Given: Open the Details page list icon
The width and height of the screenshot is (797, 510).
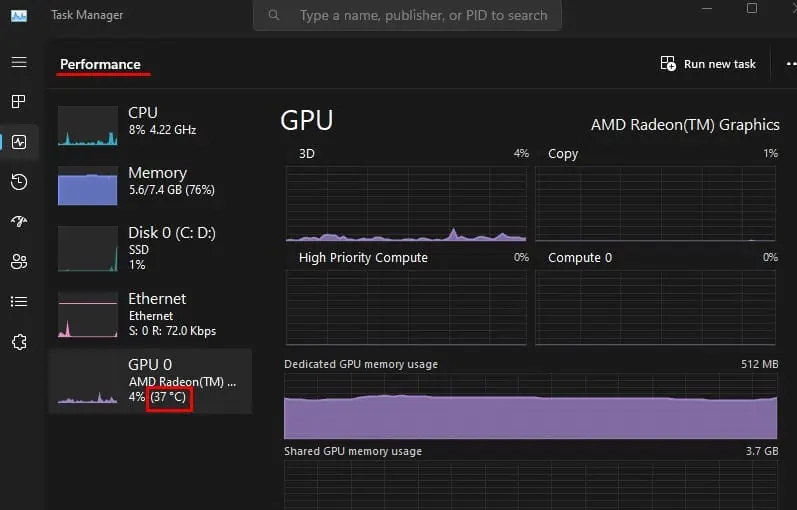Looking at the screenshot, I should (19, 301).
